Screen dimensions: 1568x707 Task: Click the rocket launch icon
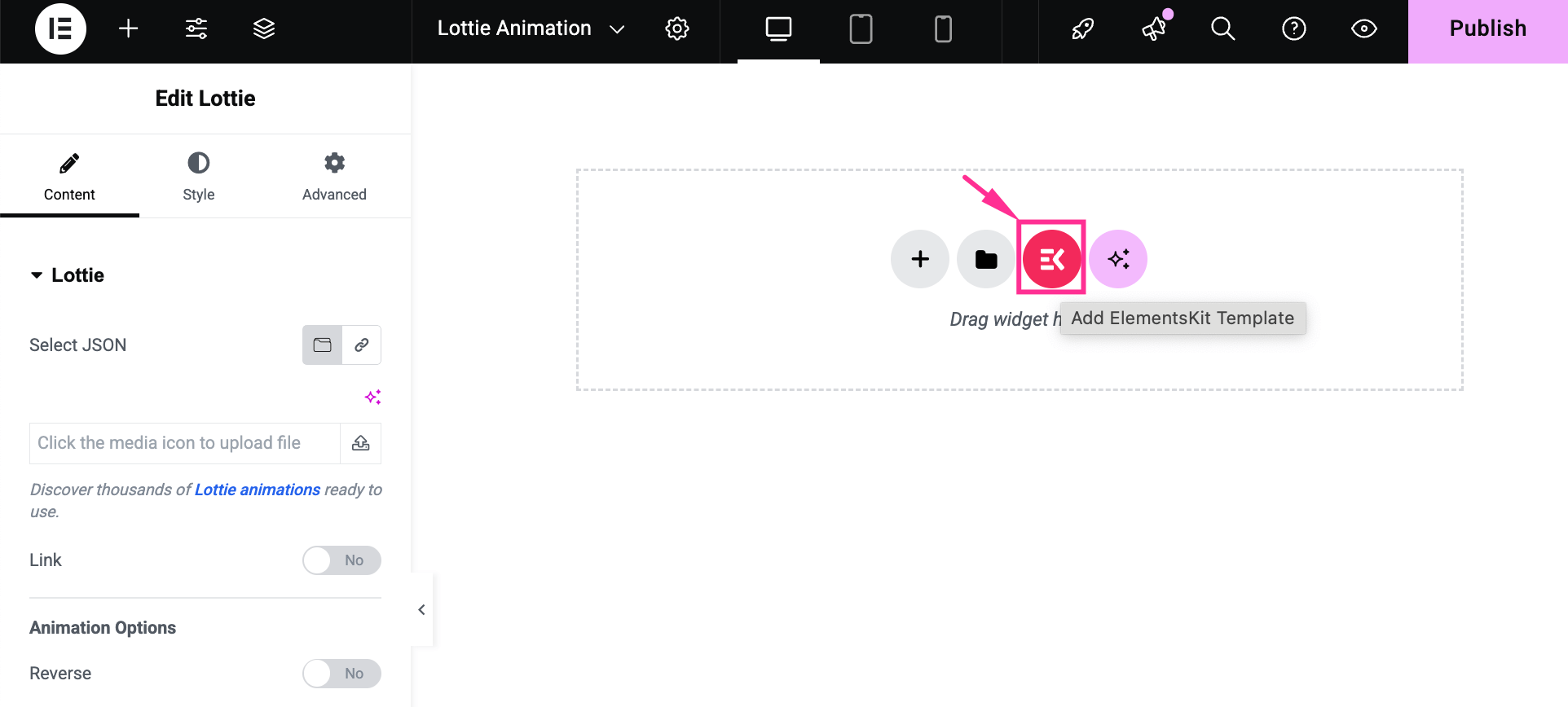1082,29
